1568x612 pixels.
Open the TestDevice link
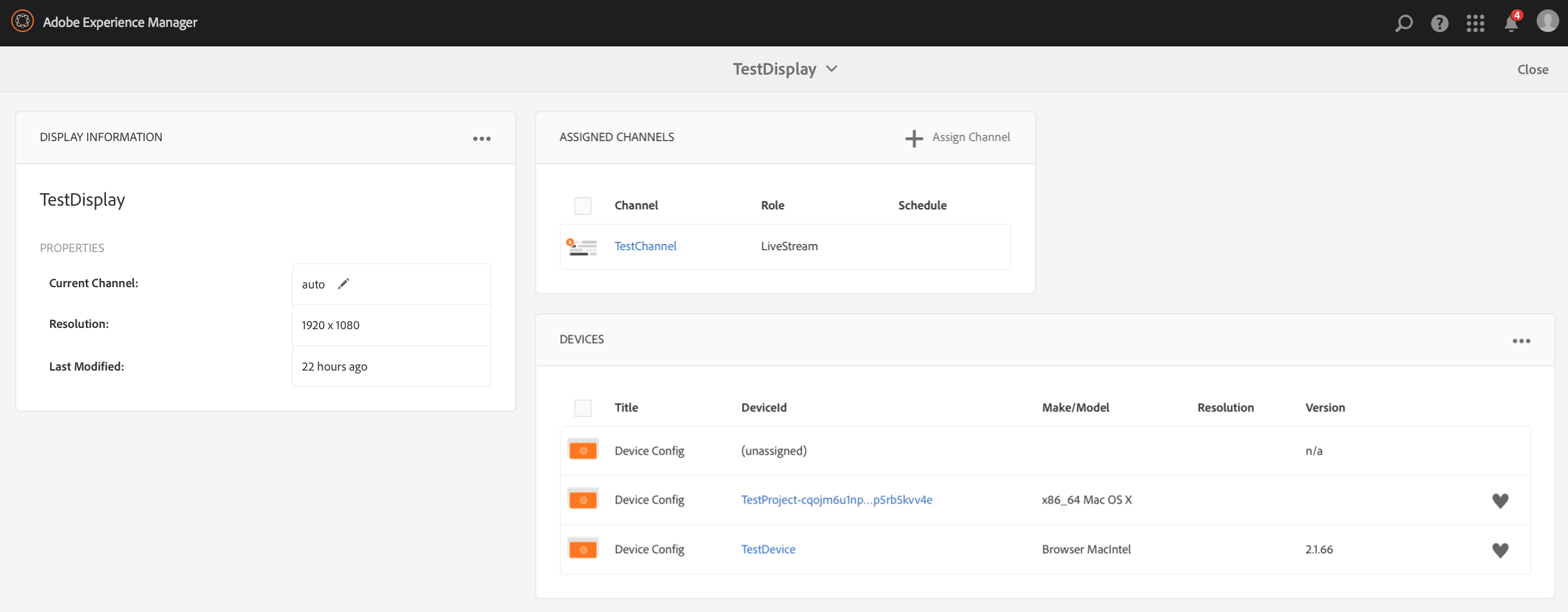(768, 549)
